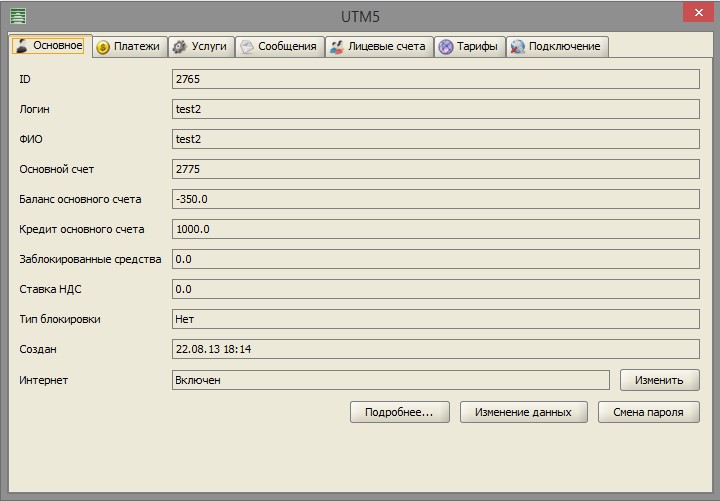Switch to the Подключение tab
This screenshot has width=720, height=501.
pos(557,46)
